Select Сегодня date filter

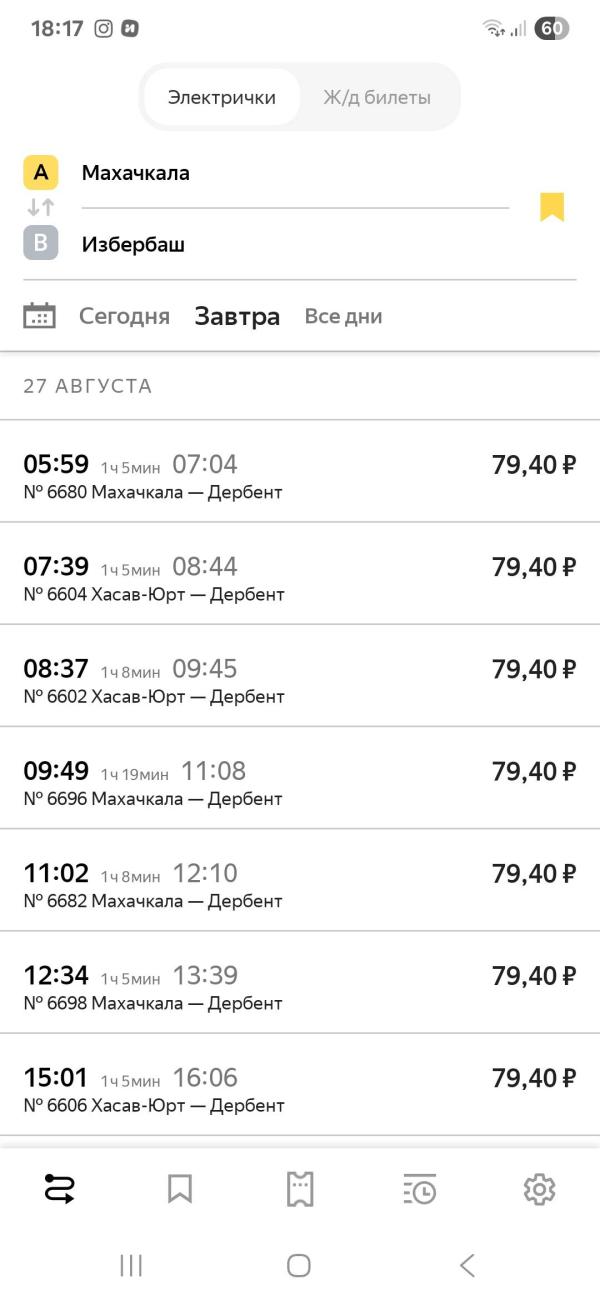click(124, 317)
